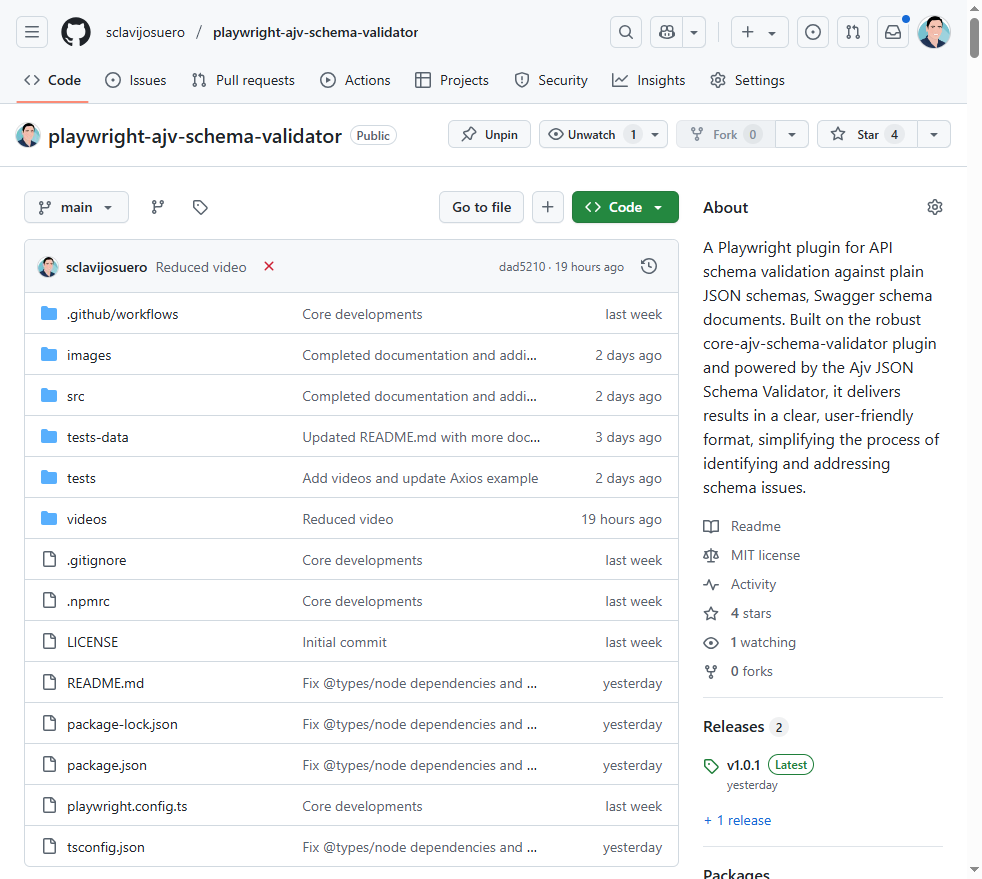Switch to the Issues tab
Image resolution: width=982 pixels, height=879 pixels.
(x=136, y=81)
